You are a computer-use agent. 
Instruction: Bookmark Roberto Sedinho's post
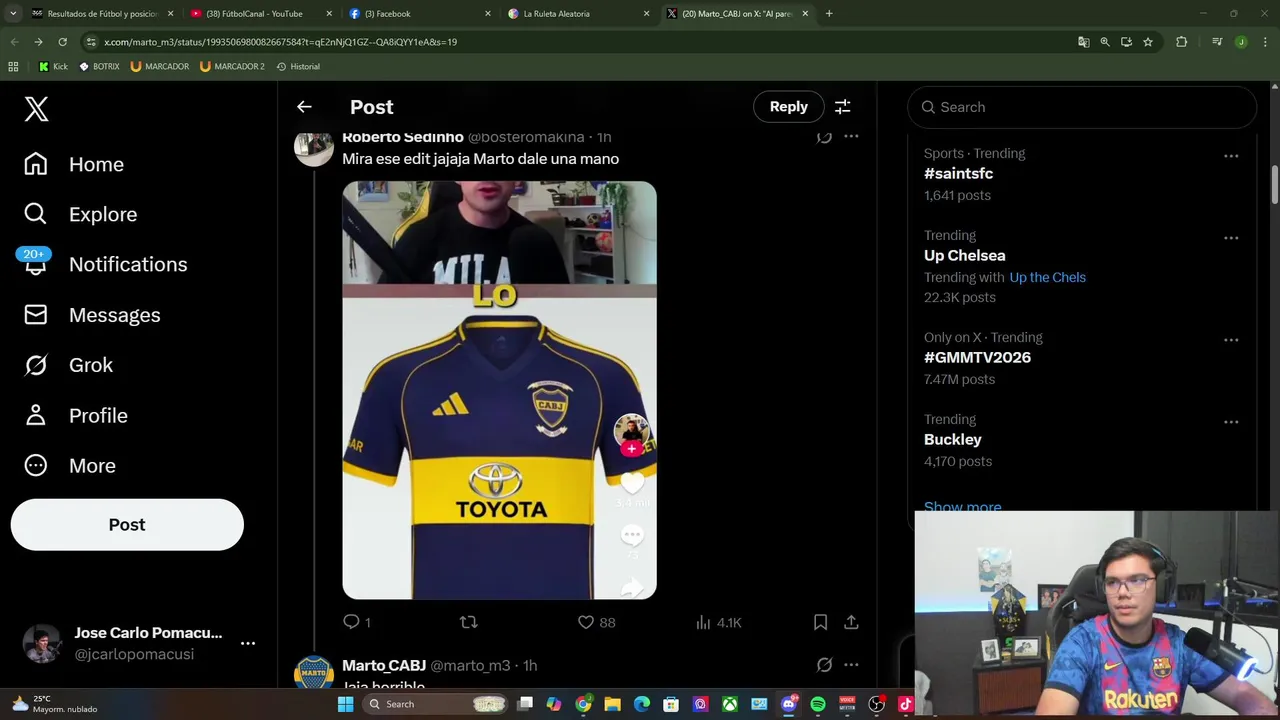[x=820, y=622]
